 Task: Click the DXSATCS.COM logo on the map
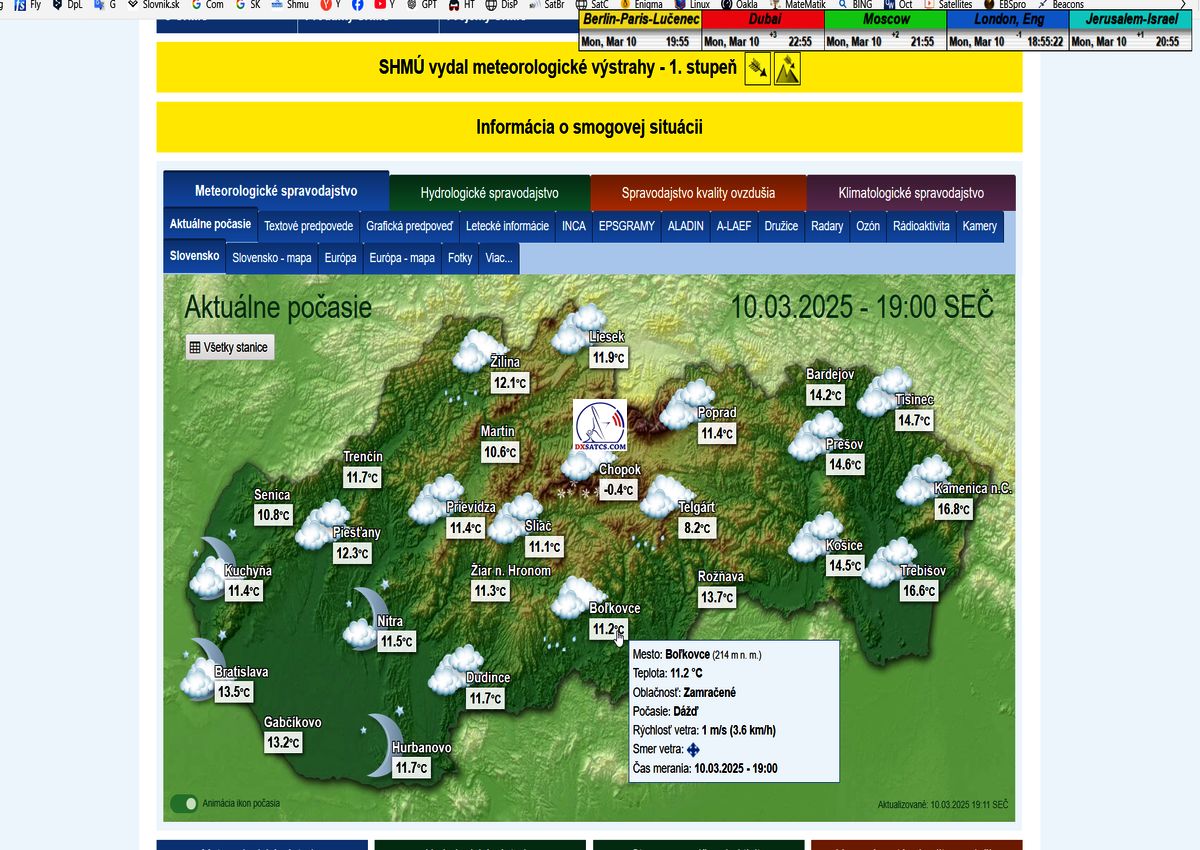click(600, 425)
